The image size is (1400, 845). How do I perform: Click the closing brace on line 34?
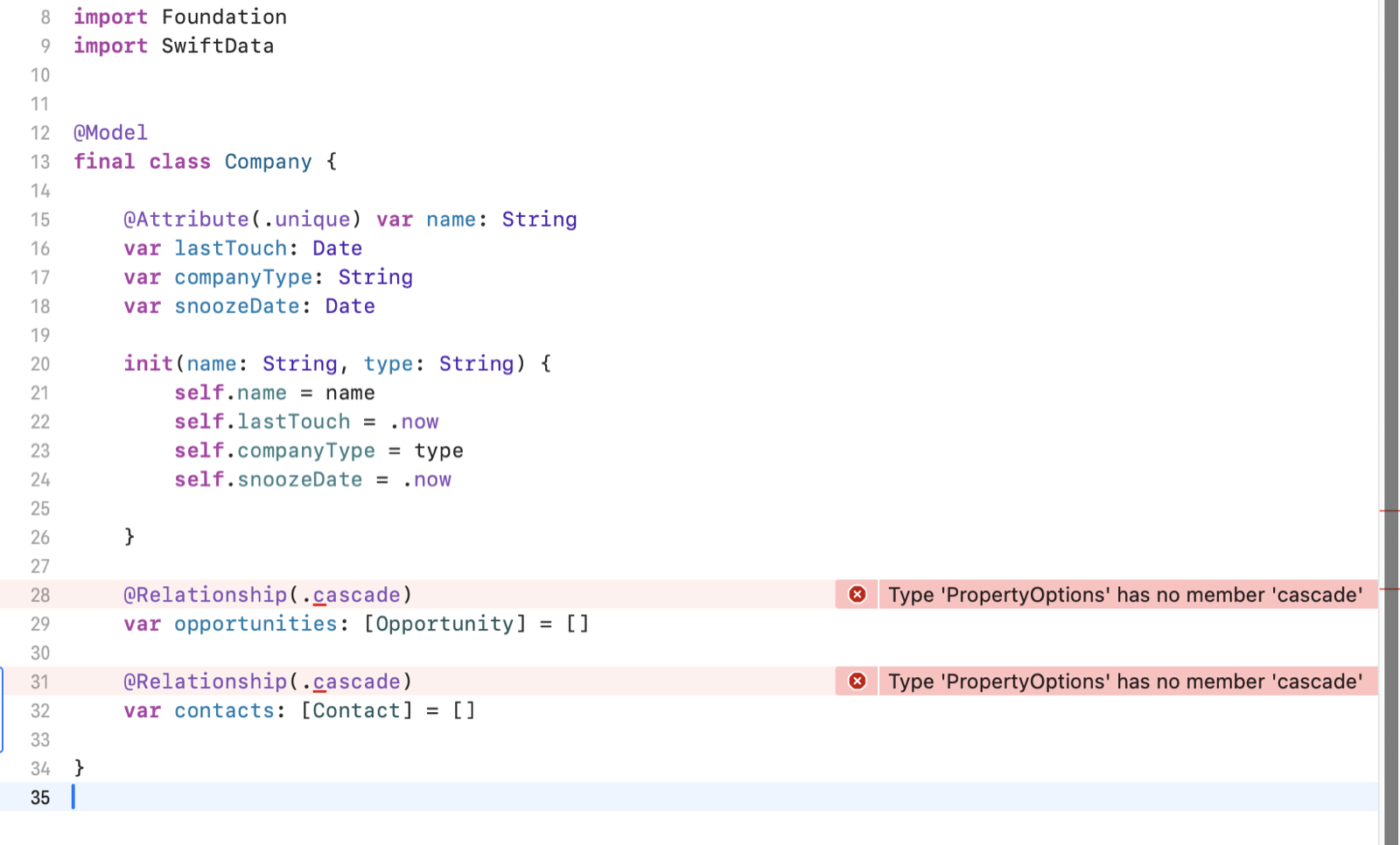point(80,768)
